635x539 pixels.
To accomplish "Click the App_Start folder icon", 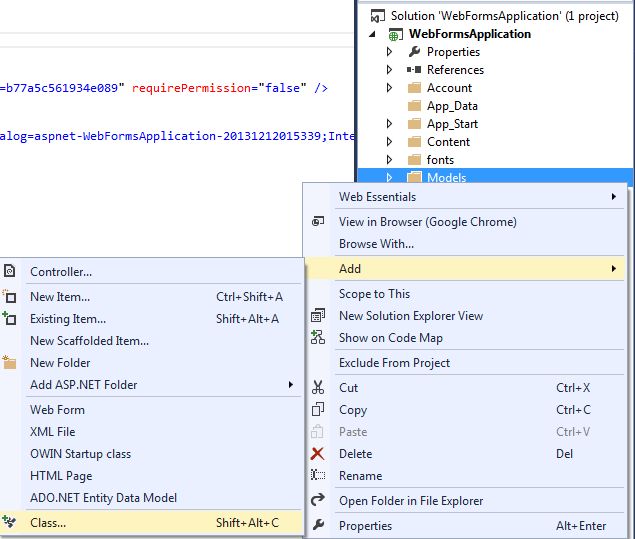I will tap(414, 124).
